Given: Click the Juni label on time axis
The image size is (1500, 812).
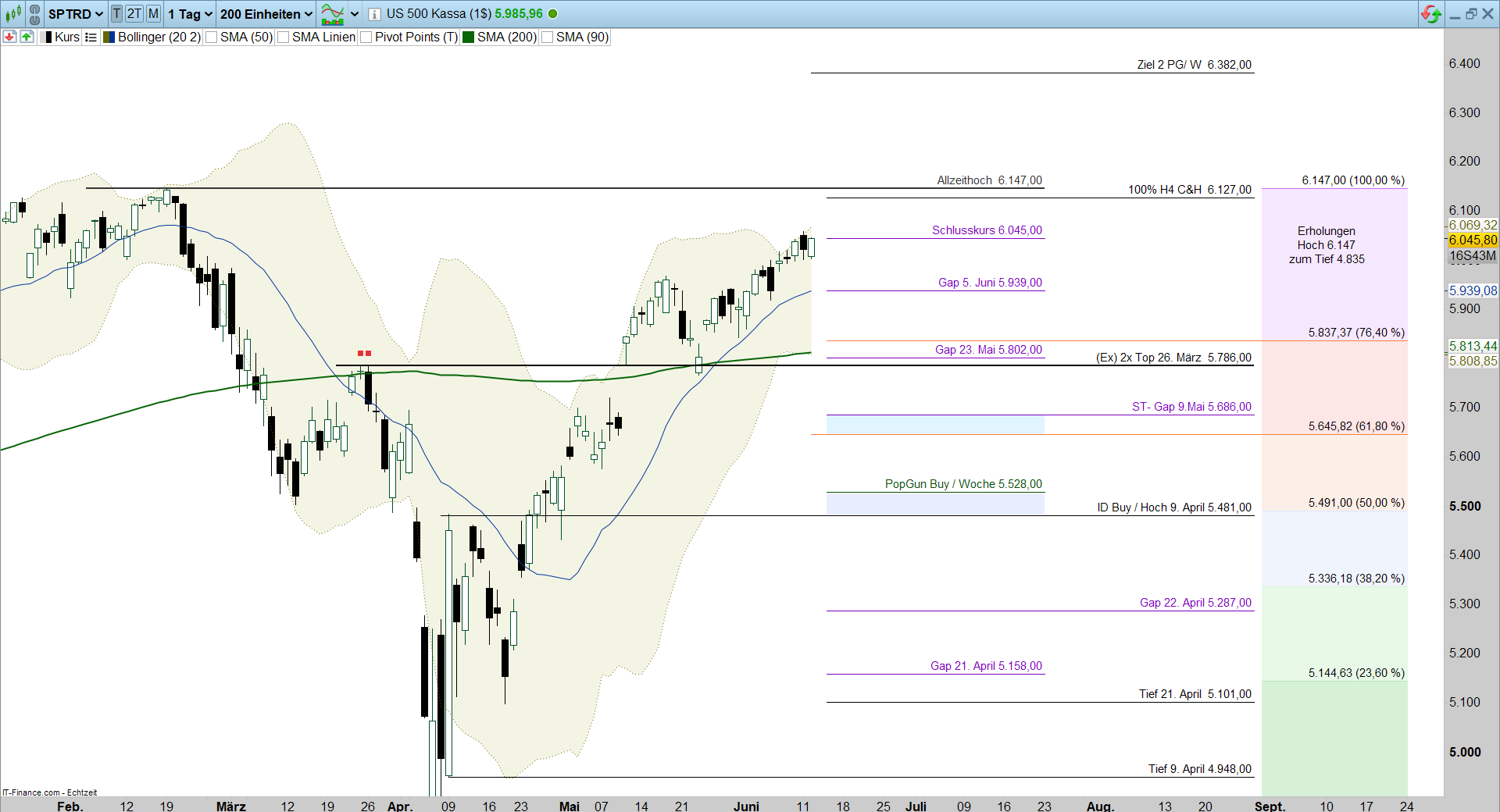Looking at the screenshot, I should click(x=746, y=806).
